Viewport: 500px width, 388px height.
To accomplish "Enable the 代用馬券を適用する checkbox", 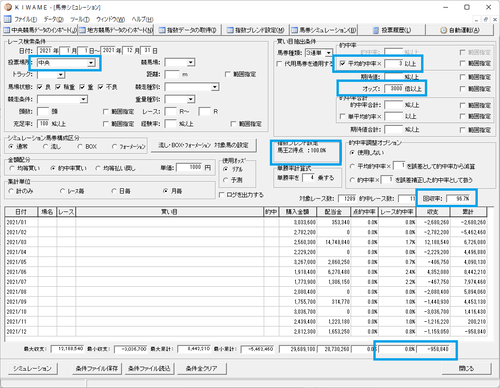I will coord(279,63).
